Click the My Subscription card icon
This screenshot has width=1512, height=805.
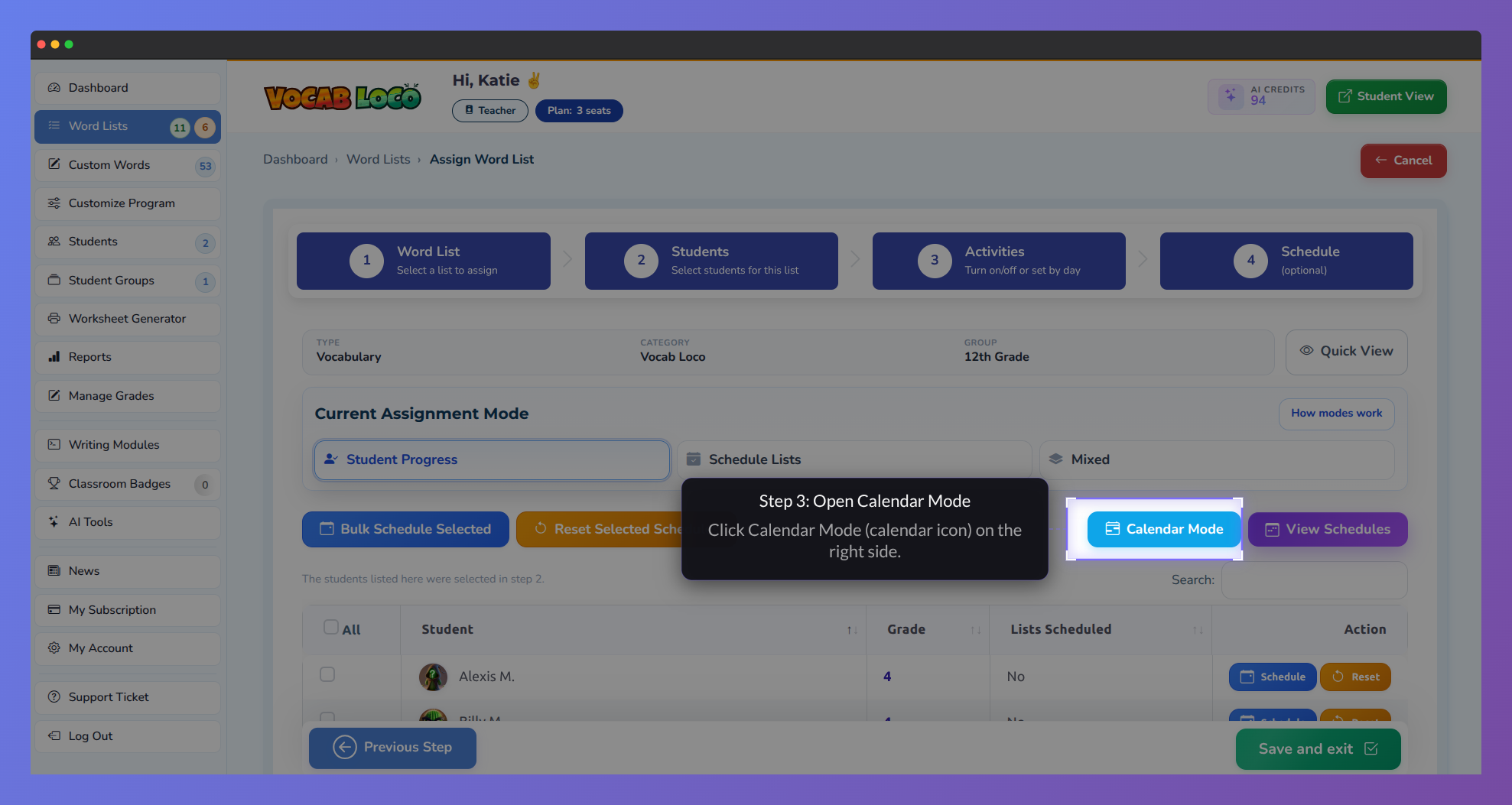(54, 610)
